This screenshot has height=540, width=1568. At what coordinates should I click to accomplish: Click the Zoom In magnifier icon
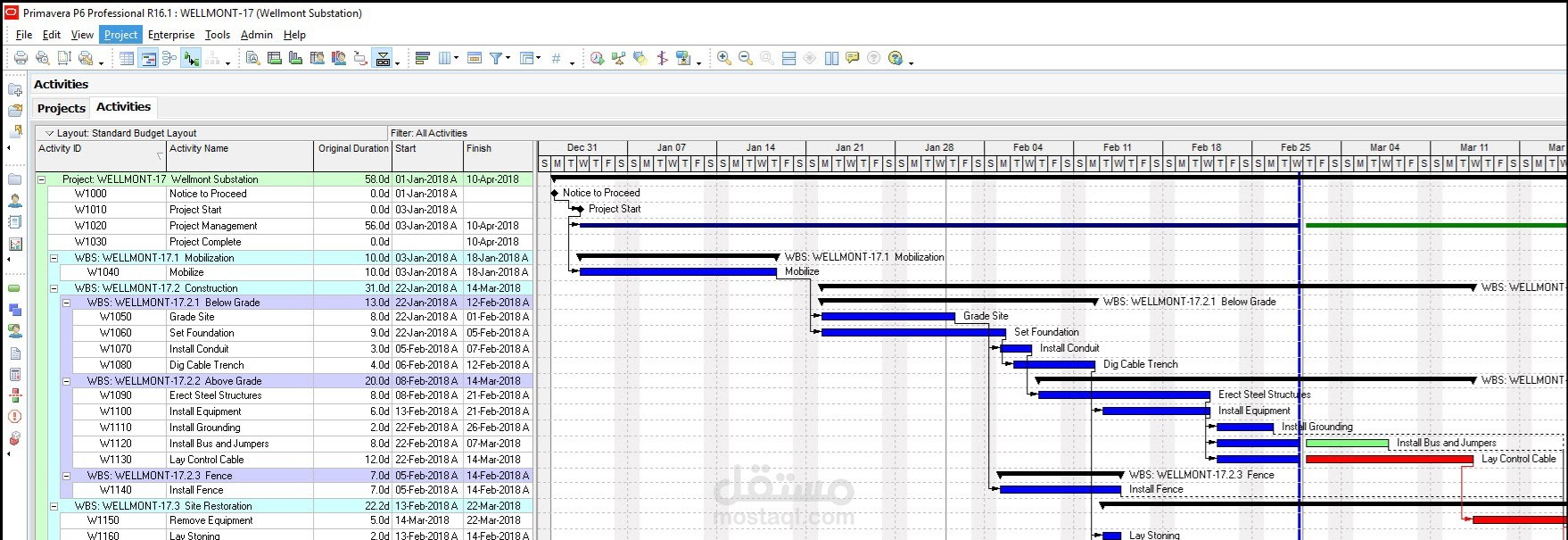pyautogui.click(x=724, y=58)
